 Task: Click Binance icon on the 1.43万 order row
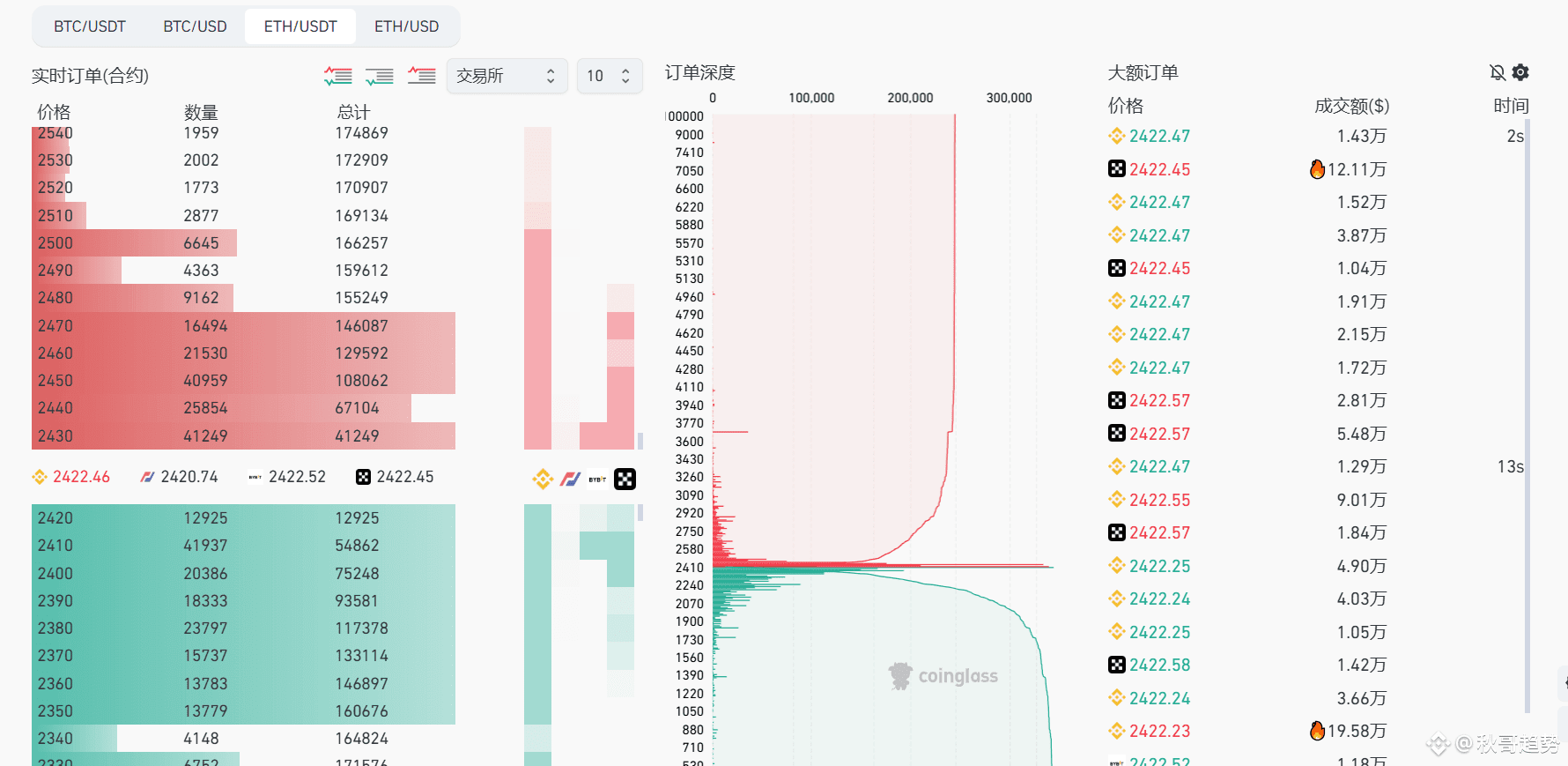pyautogui.click(x=1117, y=136)
